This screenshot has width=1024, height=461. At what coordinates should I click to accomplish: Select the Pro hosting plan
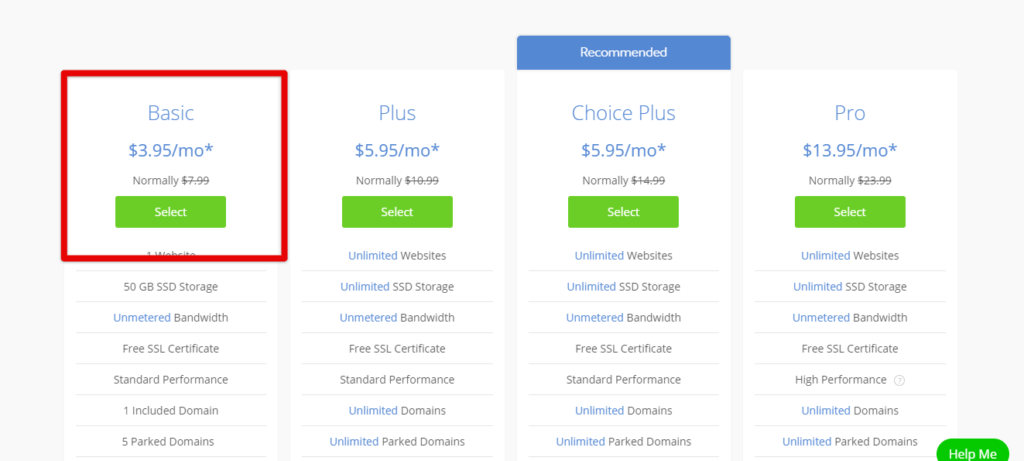[x=850, y=212]
